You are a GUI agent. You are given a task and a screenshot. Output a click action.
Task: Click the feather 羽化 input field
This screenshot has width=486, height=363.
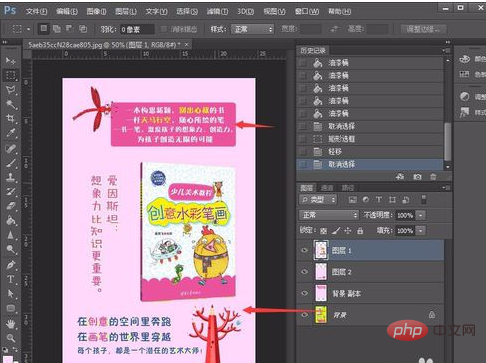137,29
